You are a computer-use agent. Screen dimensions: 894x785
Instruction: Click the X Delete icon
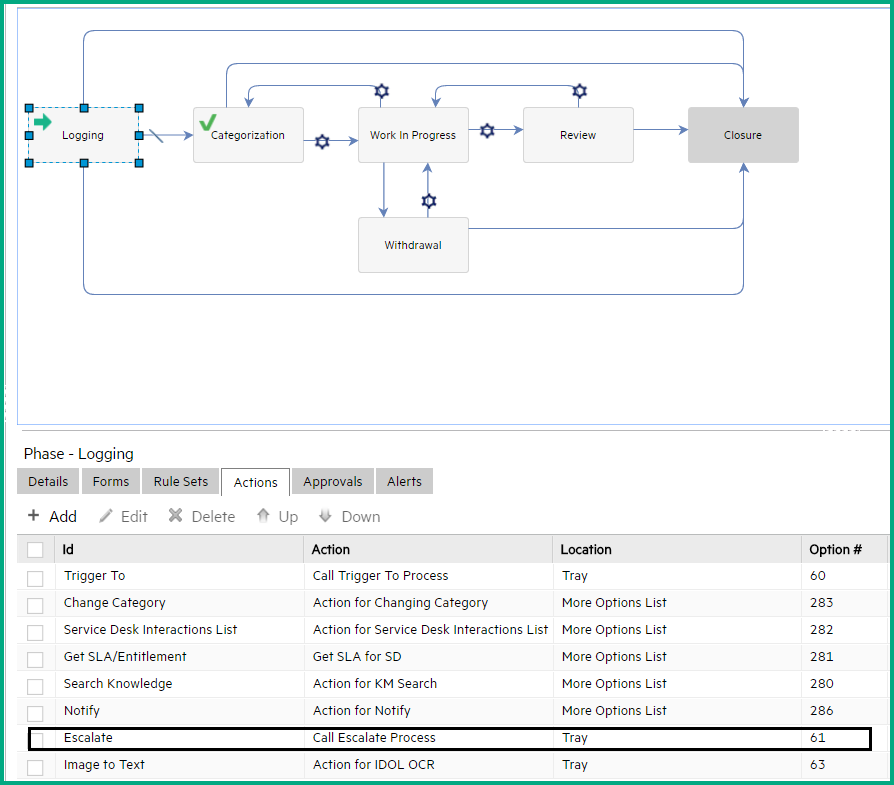176,515
